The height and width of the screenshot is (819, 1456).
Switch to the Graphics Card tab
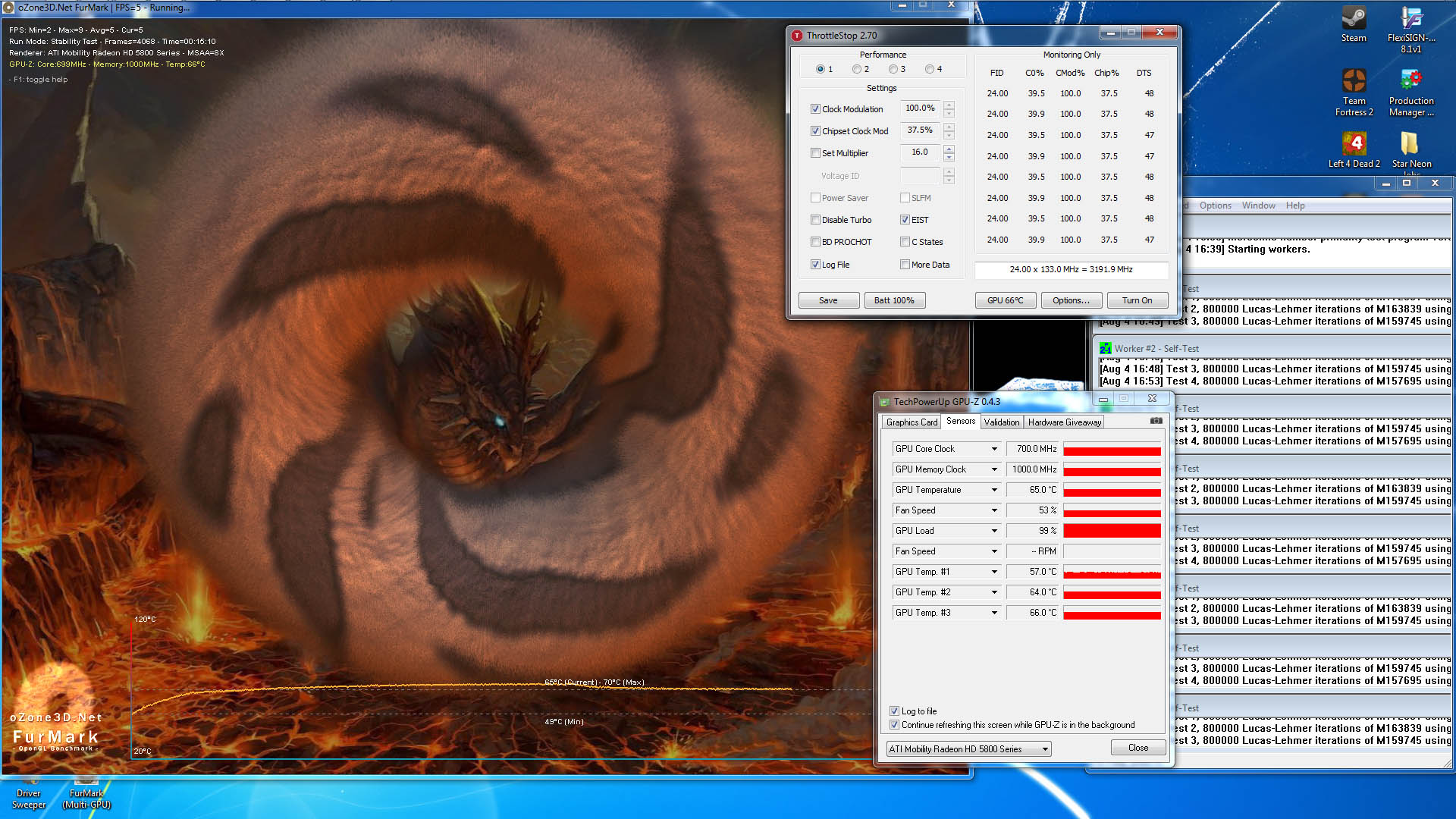(x=912, y=422)
